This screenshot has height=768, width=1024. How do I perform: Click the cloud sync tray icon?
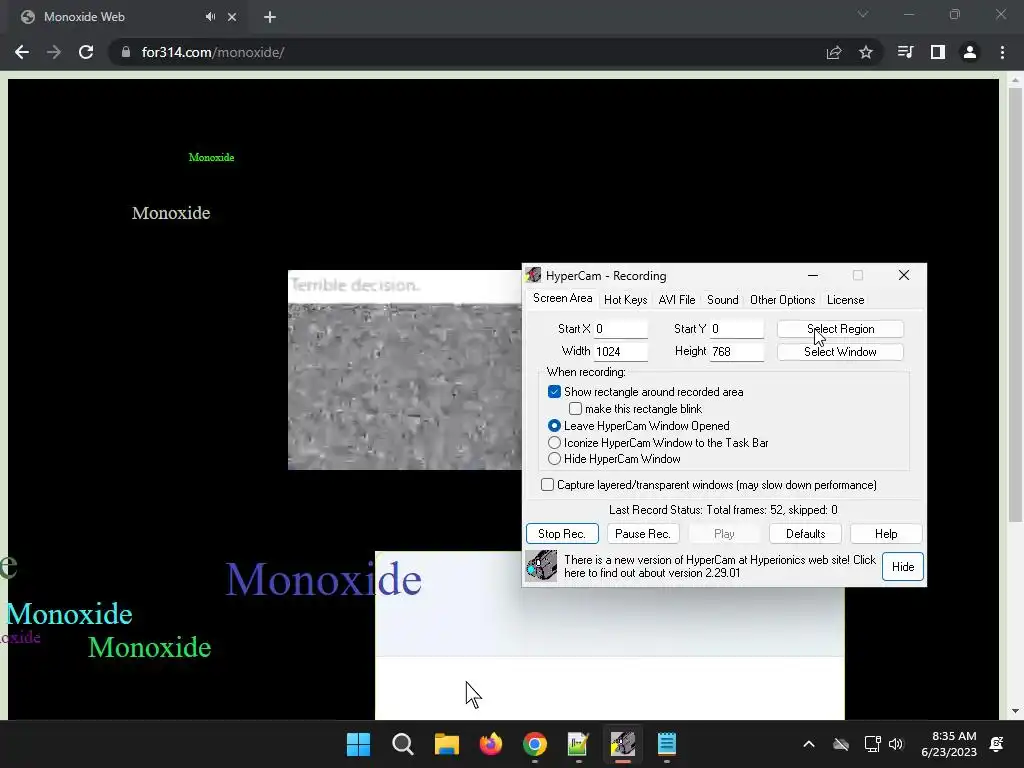point(841,744)
